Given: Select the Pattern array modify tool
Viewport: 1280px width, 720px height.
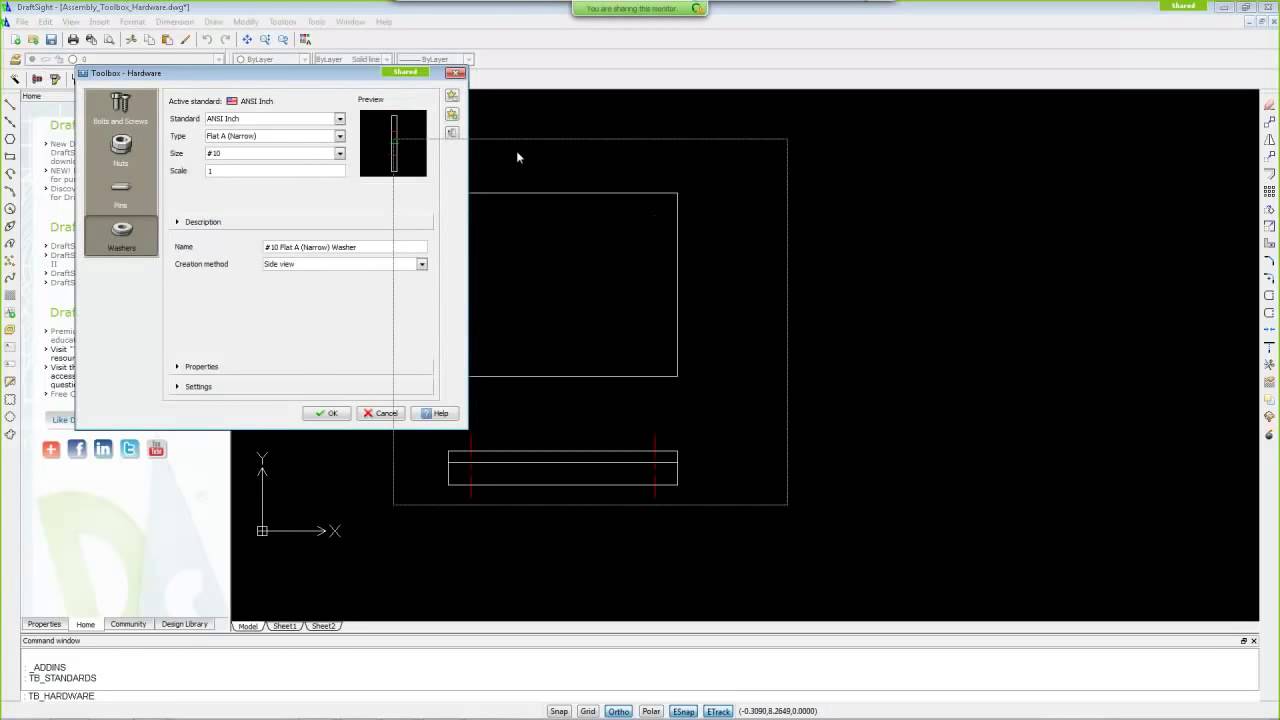Looking at the screenshot, I should (1270, 191).
